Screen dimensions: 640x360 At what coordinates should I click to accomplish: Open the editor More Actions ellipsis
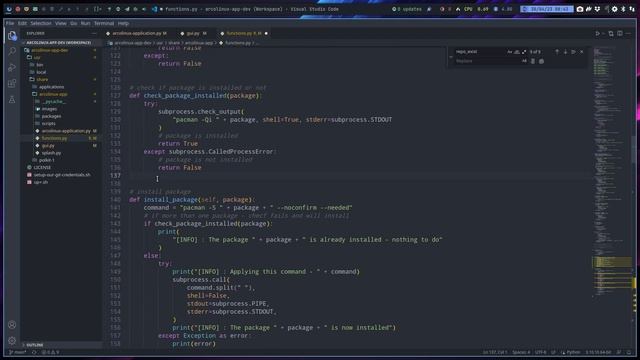(x=629, y=33)
